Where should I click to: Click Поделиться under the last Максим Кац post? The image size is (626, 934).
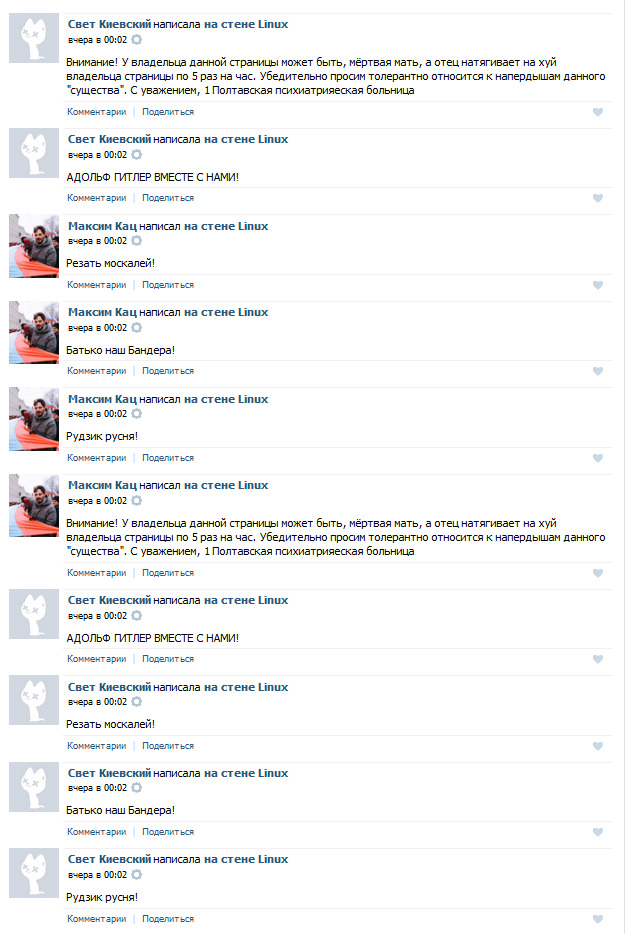(168, 572)
